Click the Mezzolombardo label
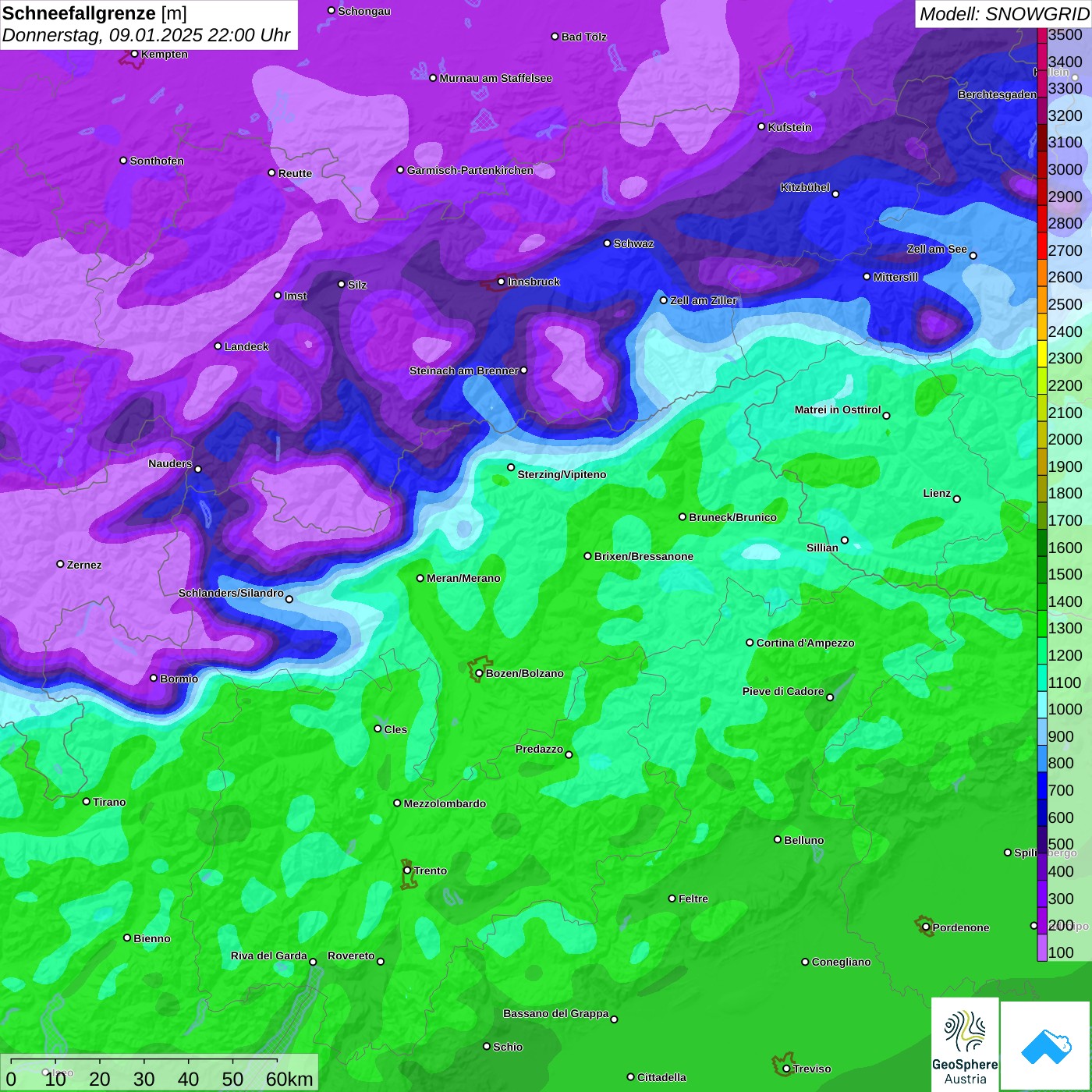1092x1092 pixels. (x=445, y=803)
